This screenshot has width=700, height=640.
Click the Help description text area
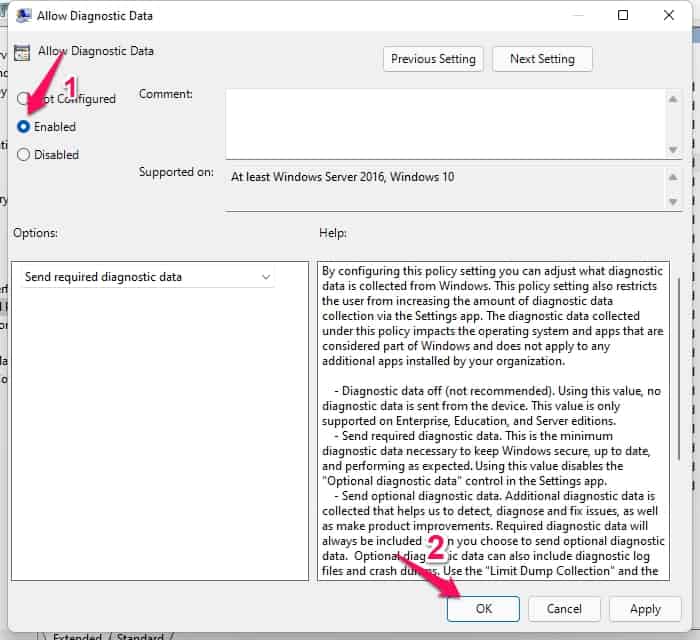point(493,421)
